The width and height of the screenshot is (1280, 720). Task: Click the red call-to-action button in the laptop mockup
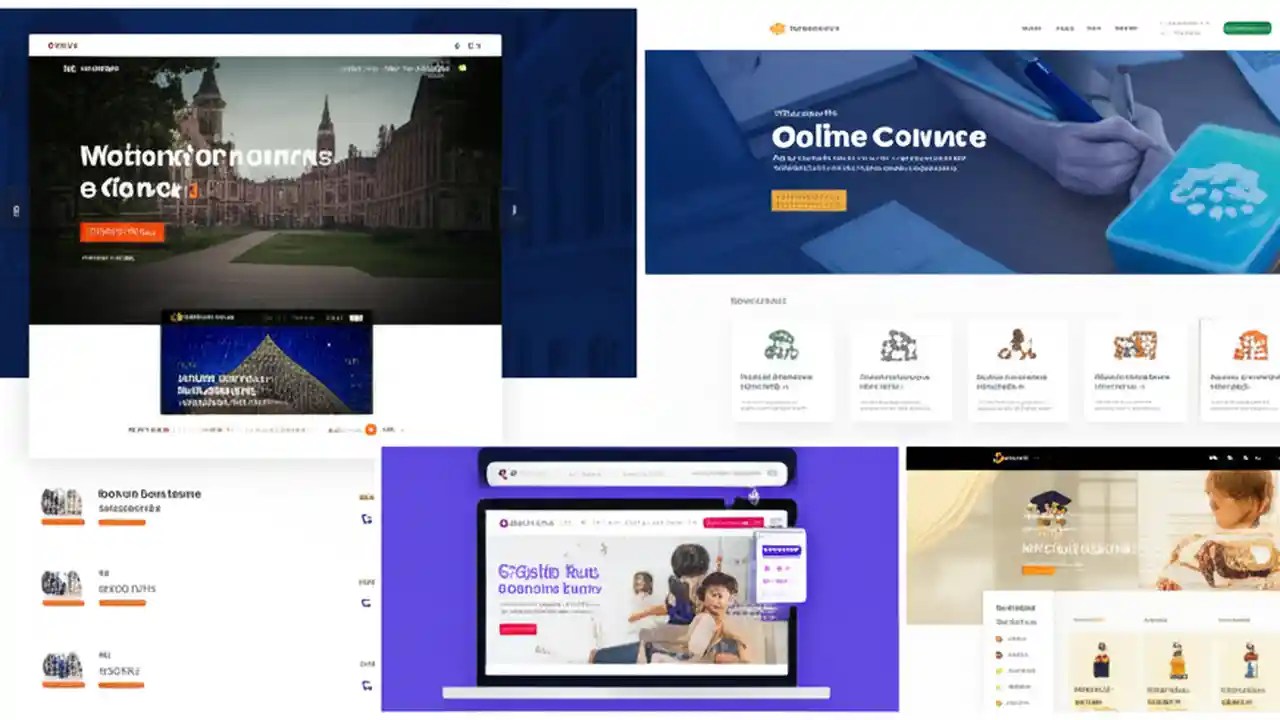[516, 629]
